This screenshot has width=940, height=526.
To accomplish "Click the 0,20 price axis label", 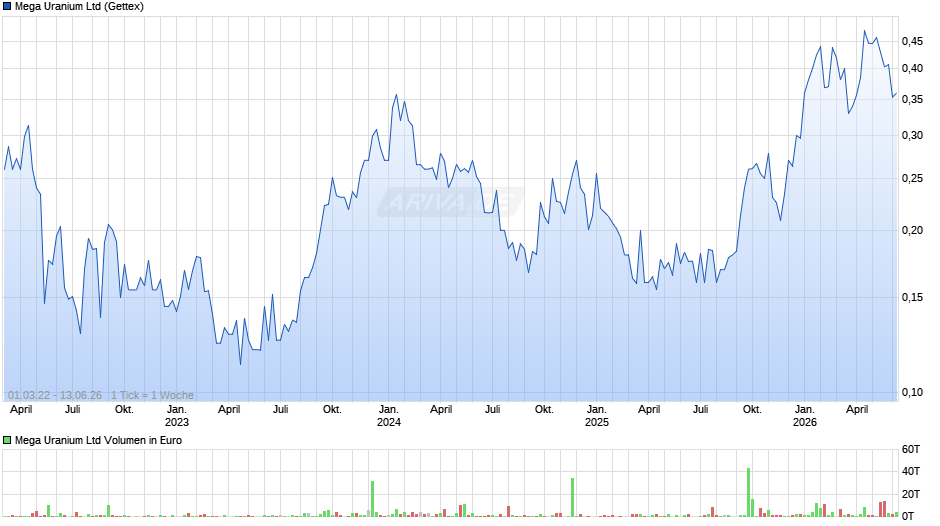I will click(912, 231).
